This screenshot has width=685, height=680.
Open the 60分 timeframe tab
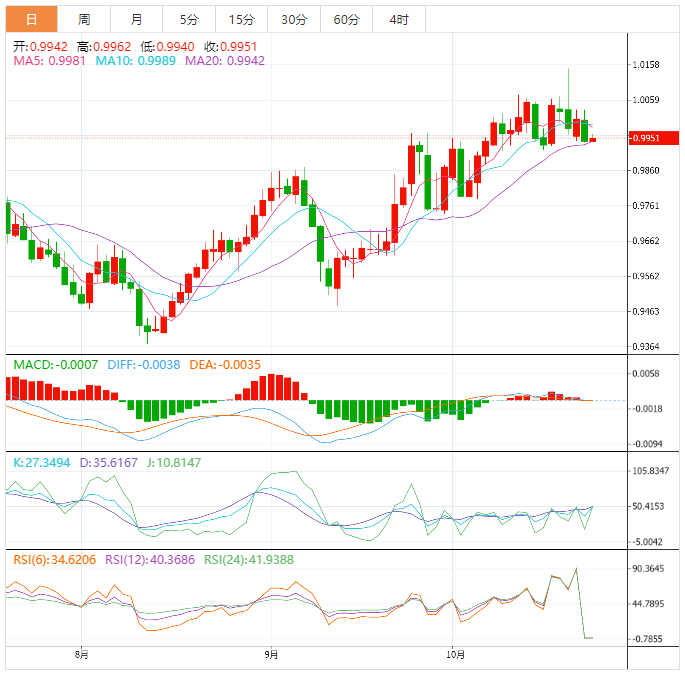(346, 19)
